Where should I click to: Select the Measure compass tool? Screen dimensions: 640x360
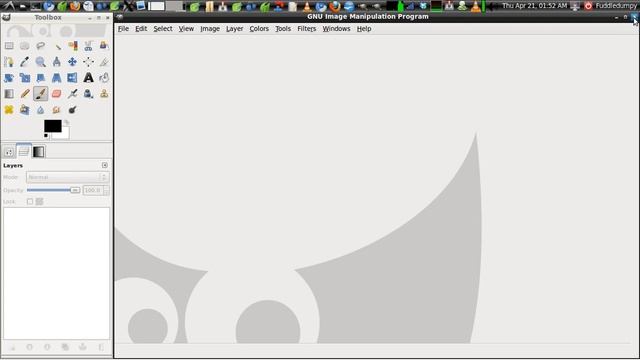tap(56, 62)
